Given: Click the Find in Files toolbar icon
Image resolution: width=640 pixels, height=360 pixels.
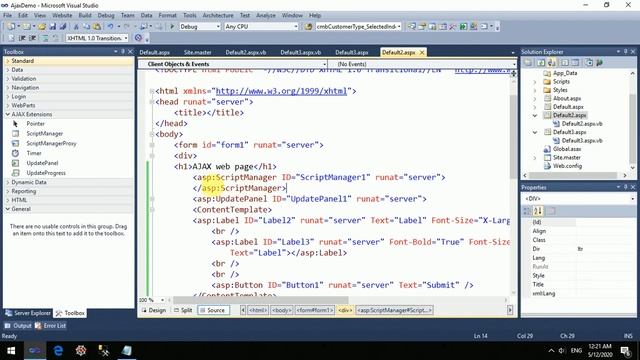Looking at the screenshot, I should tap(308, 27).
